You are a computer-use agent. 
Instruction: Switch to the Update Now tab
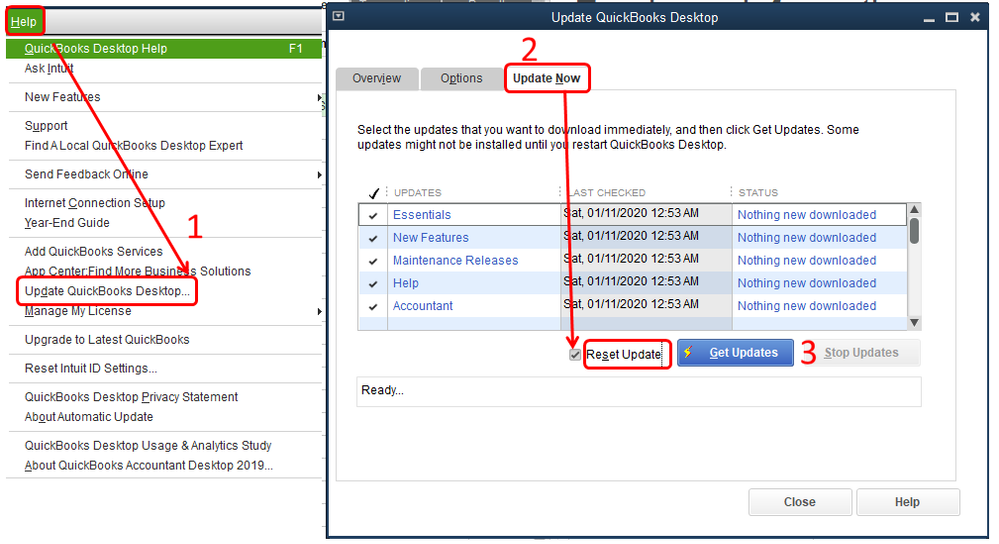coord(547,78)
